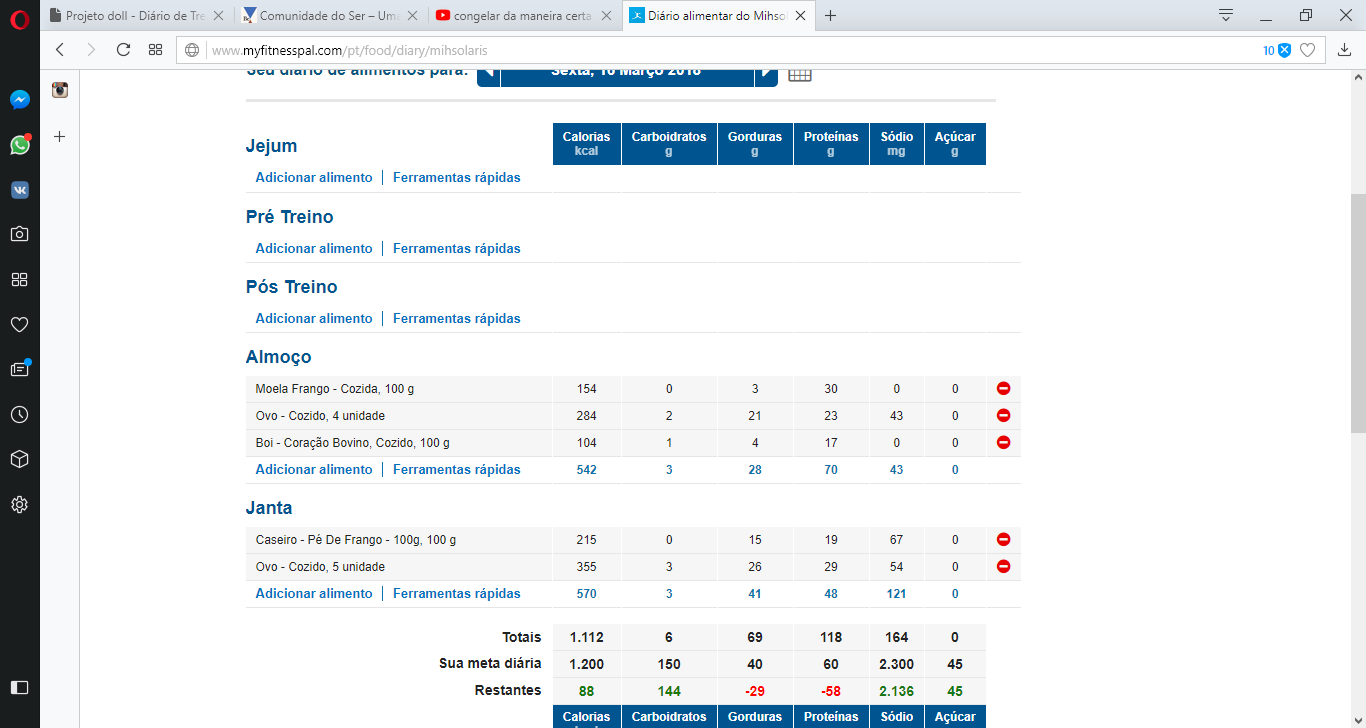Click the calendar icon beside the date

[800, 75]
